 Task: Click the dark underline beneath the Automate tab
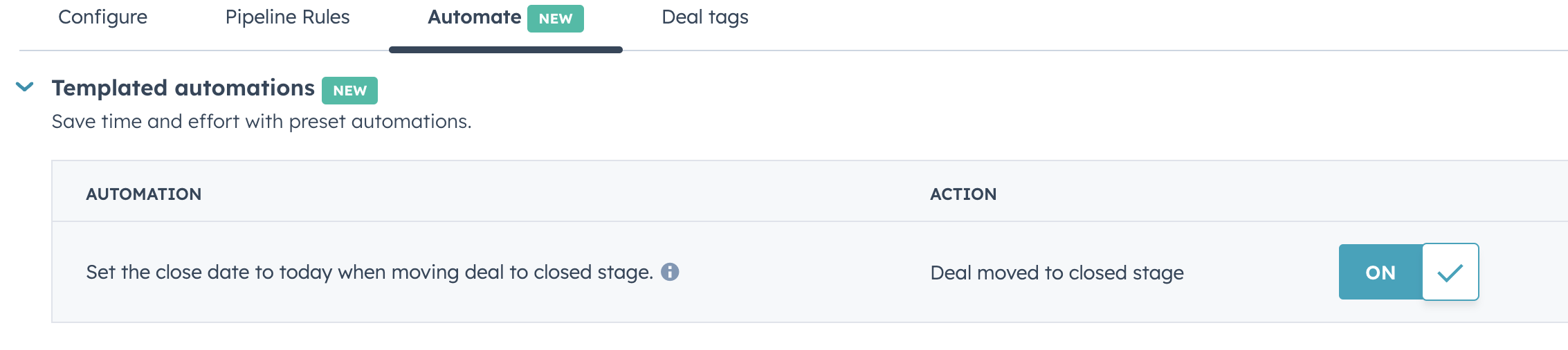coord(506,50)
